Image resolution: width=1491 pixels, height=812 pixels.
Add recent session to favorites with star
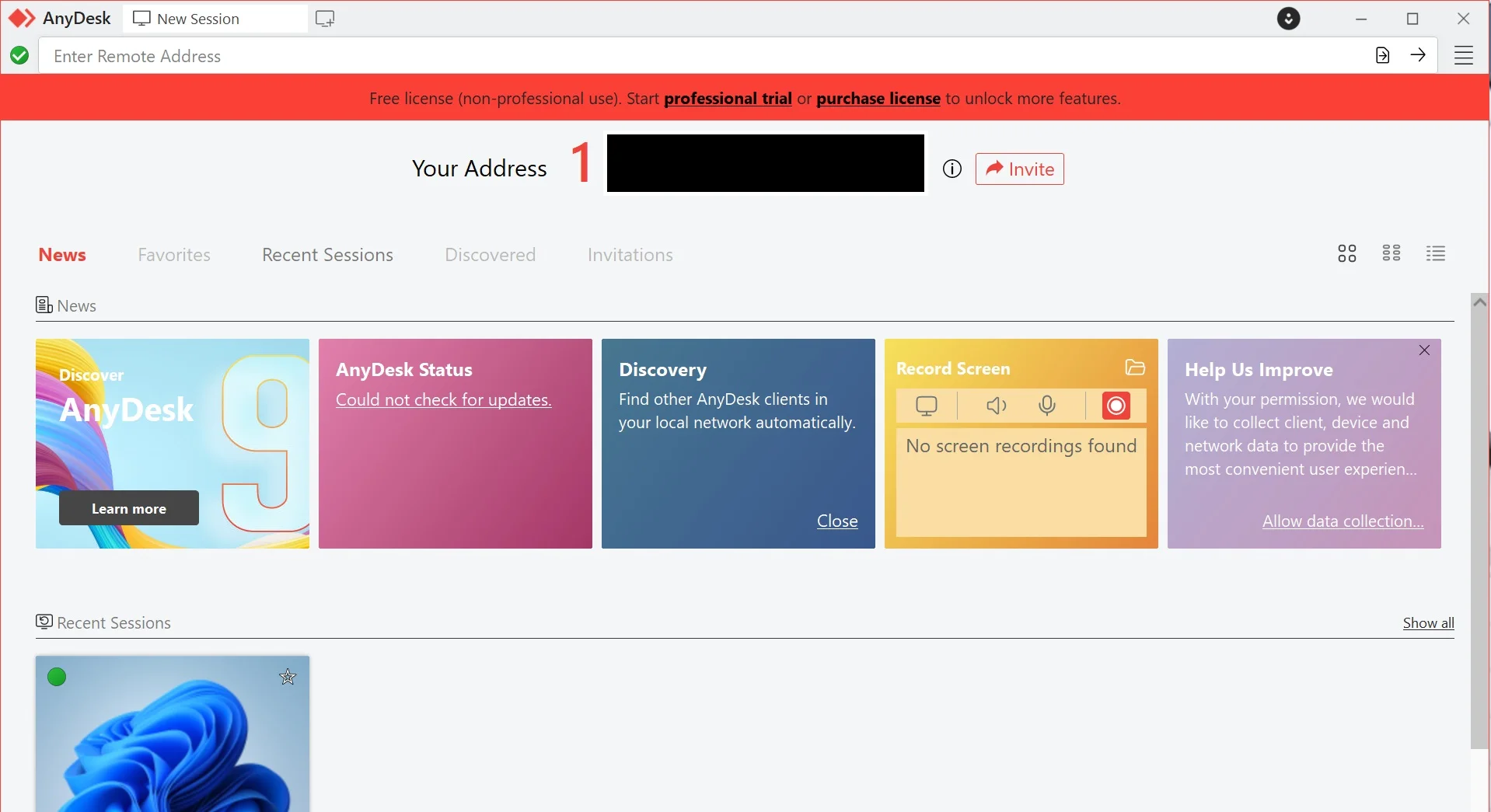click(x=288, y=677)
